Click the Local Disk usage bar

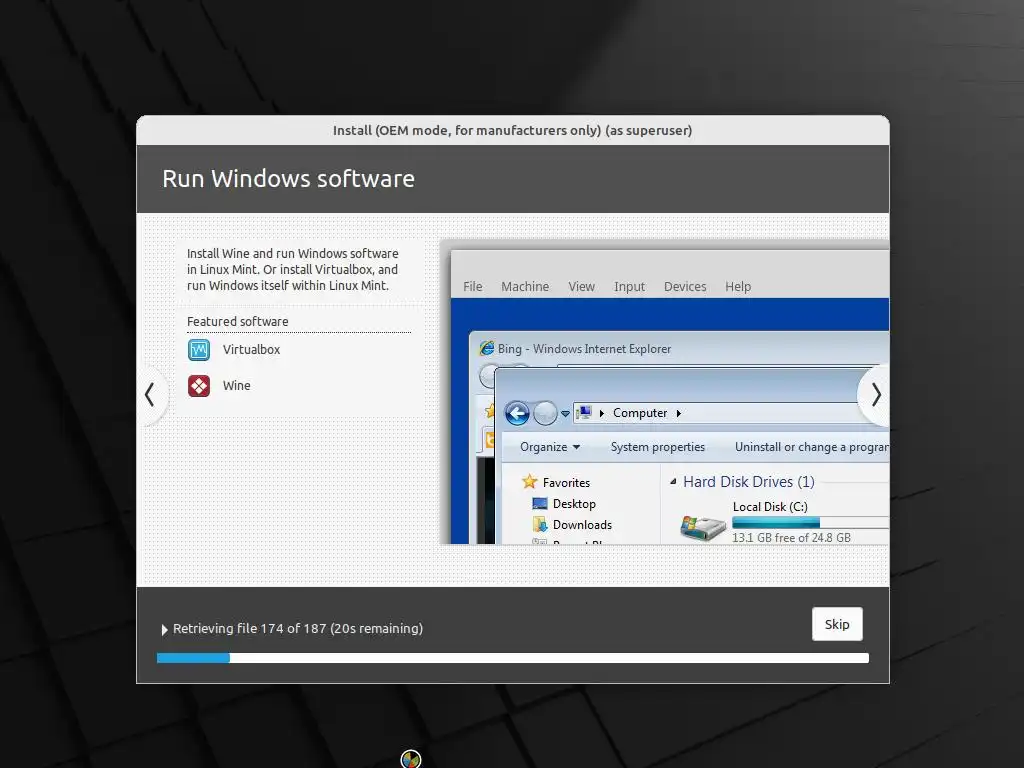(810, 522)
